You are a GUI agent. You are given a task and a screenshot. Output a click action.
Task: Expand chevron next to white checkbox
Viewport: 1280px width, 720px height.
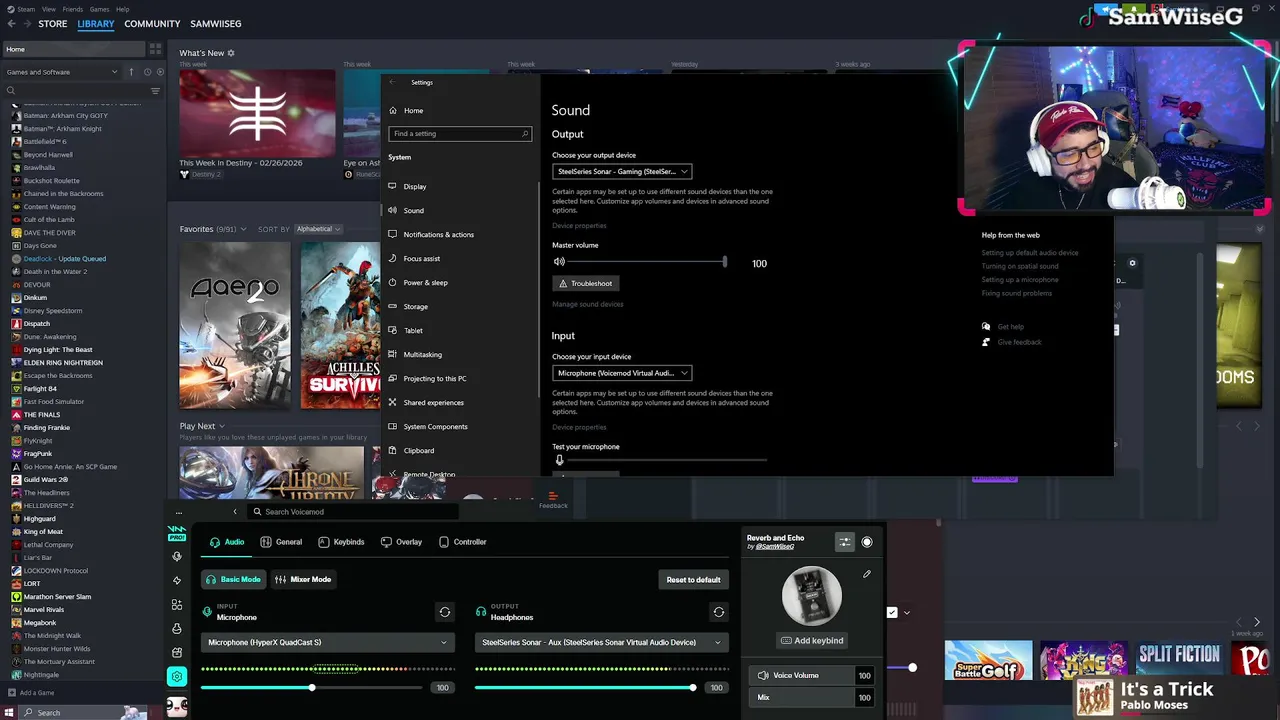tap(907, 612)
